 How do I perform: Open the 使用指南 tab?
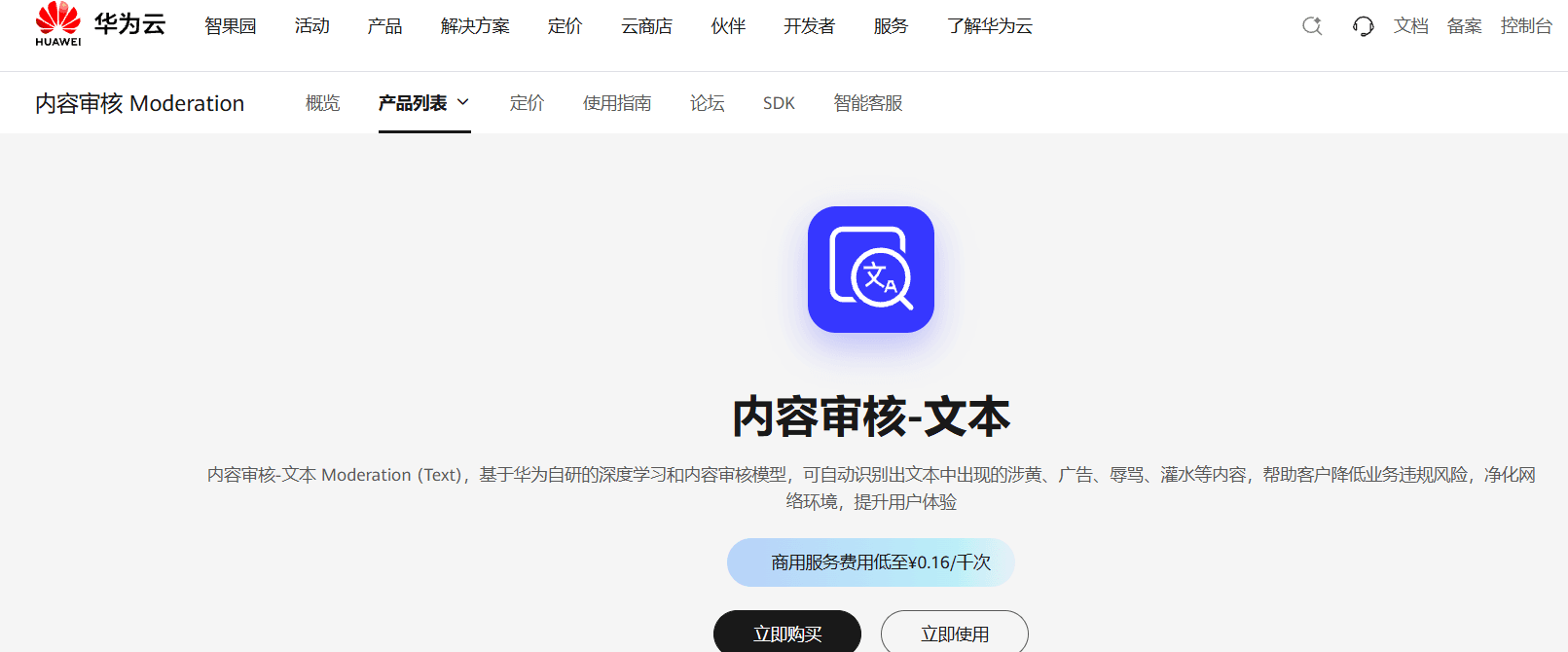[x=617, y=103]
